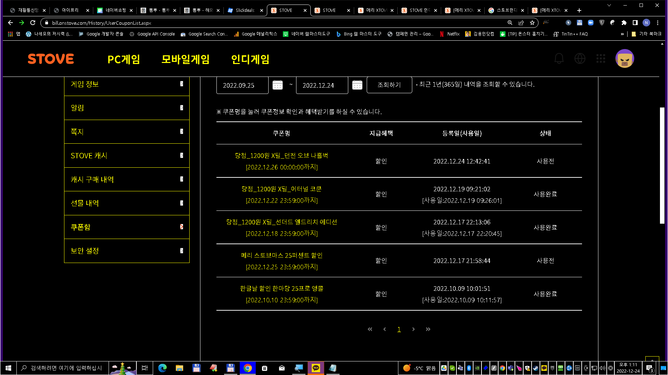Open the Netflix bookmark
The image size is (668, 375).
pos(449,34)
